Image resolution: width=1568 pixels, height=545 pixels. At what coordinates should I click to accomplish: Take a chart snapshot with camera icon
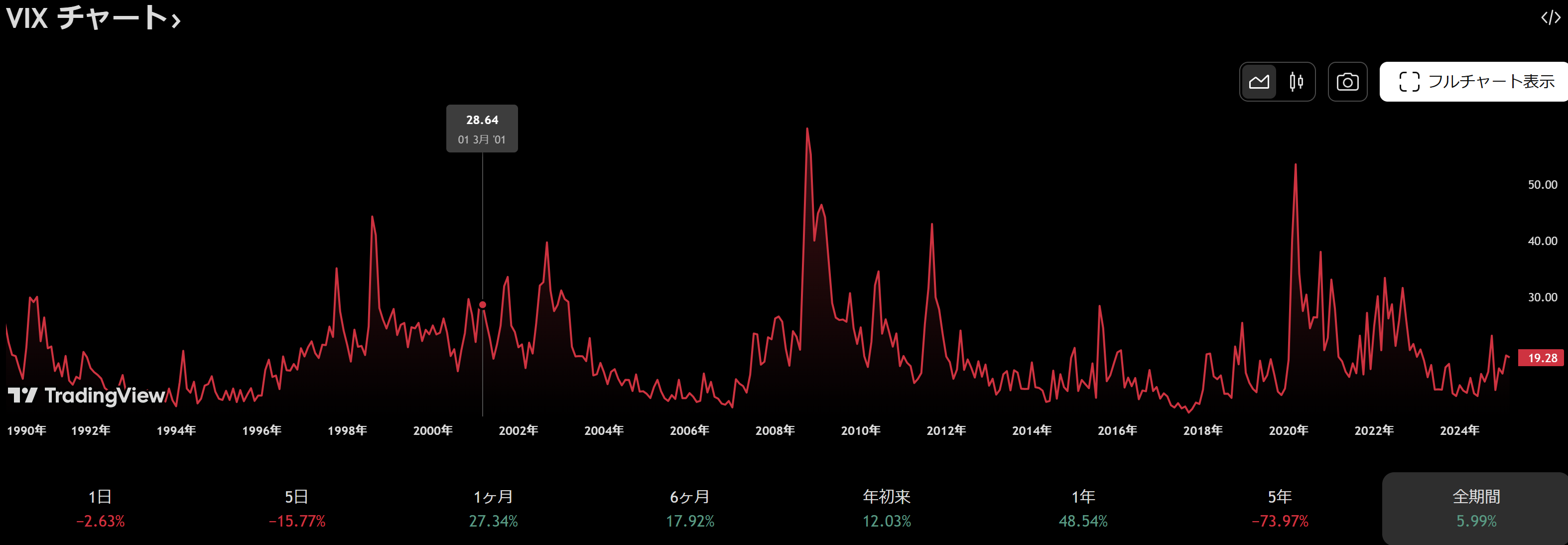1347,82
